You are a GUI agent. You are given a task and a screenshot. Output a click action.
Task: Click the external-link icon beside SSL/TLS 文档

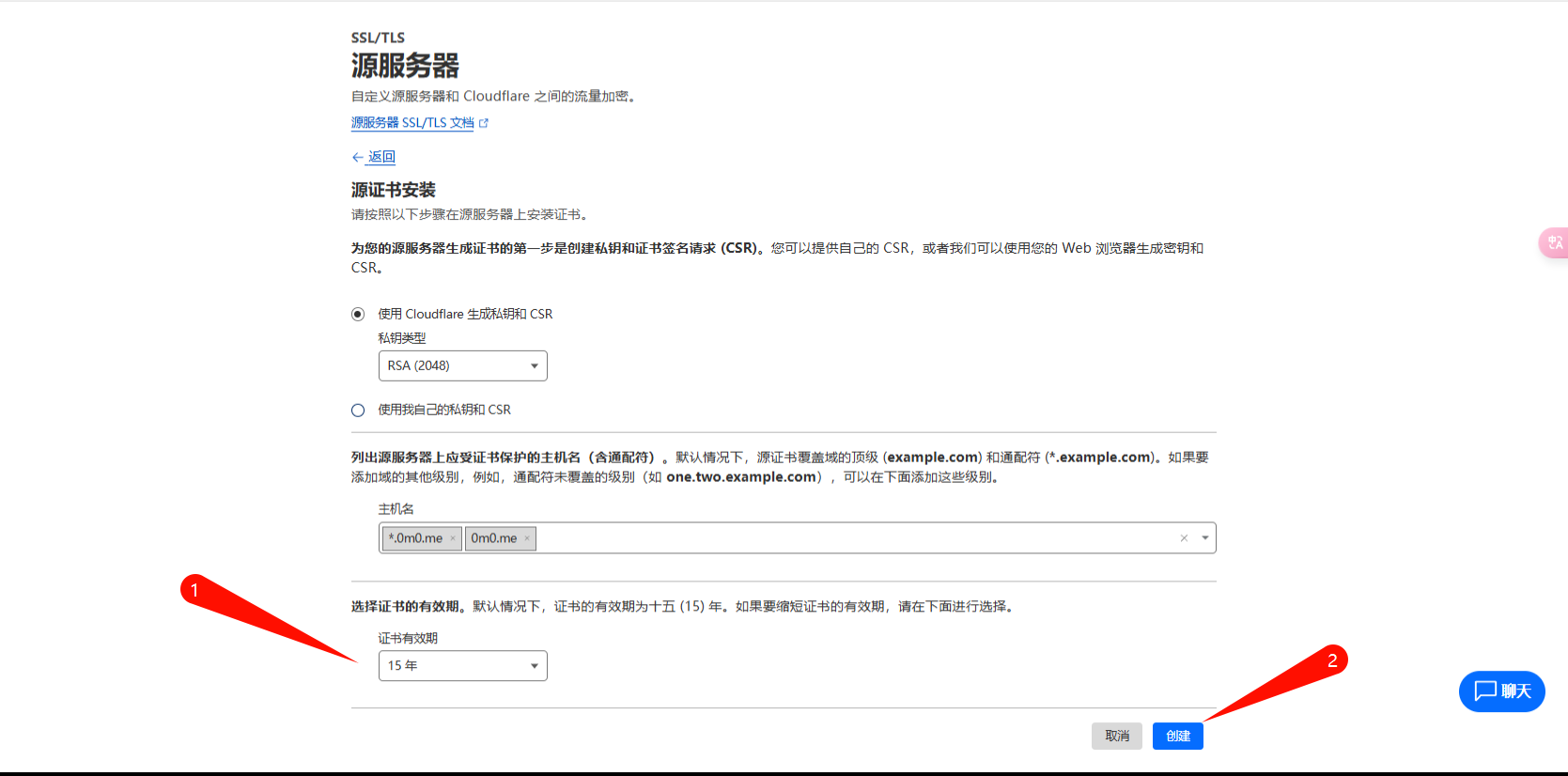click(484, 123)
